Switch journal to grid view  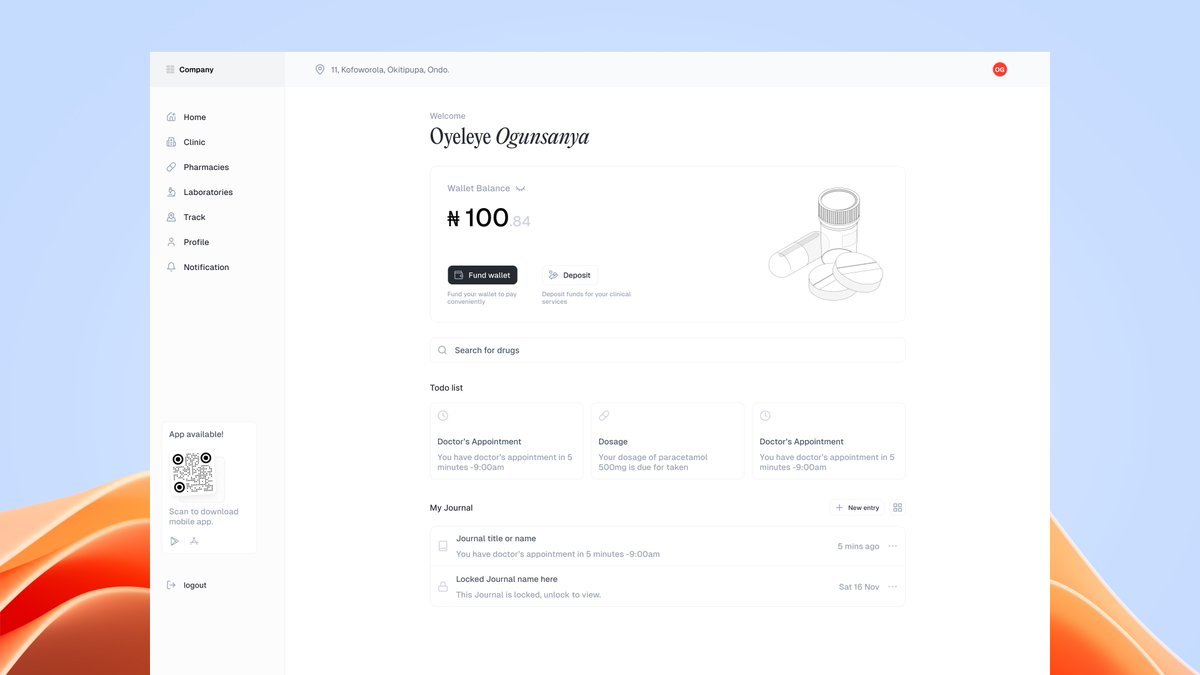897,508
